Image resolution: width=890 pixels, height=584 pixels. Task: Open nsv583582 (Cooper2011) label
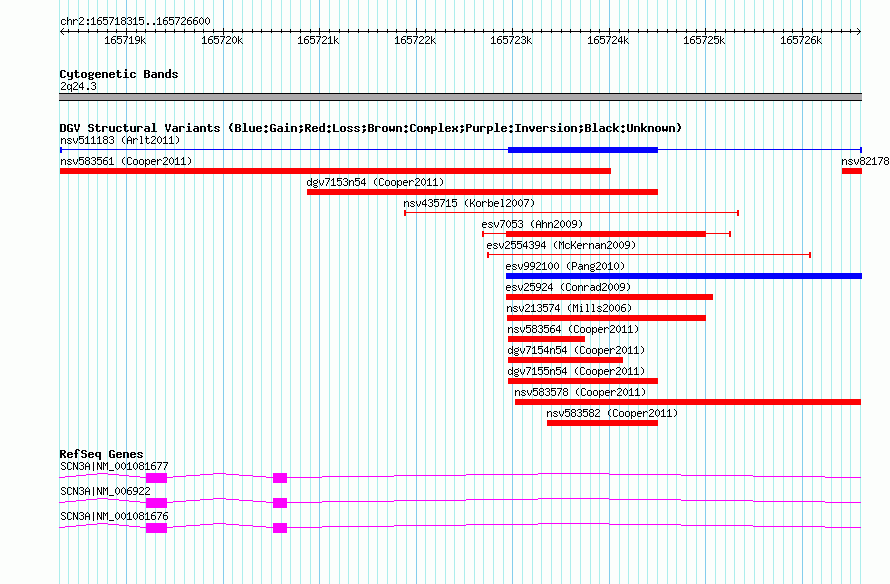(x=612, y=413)
